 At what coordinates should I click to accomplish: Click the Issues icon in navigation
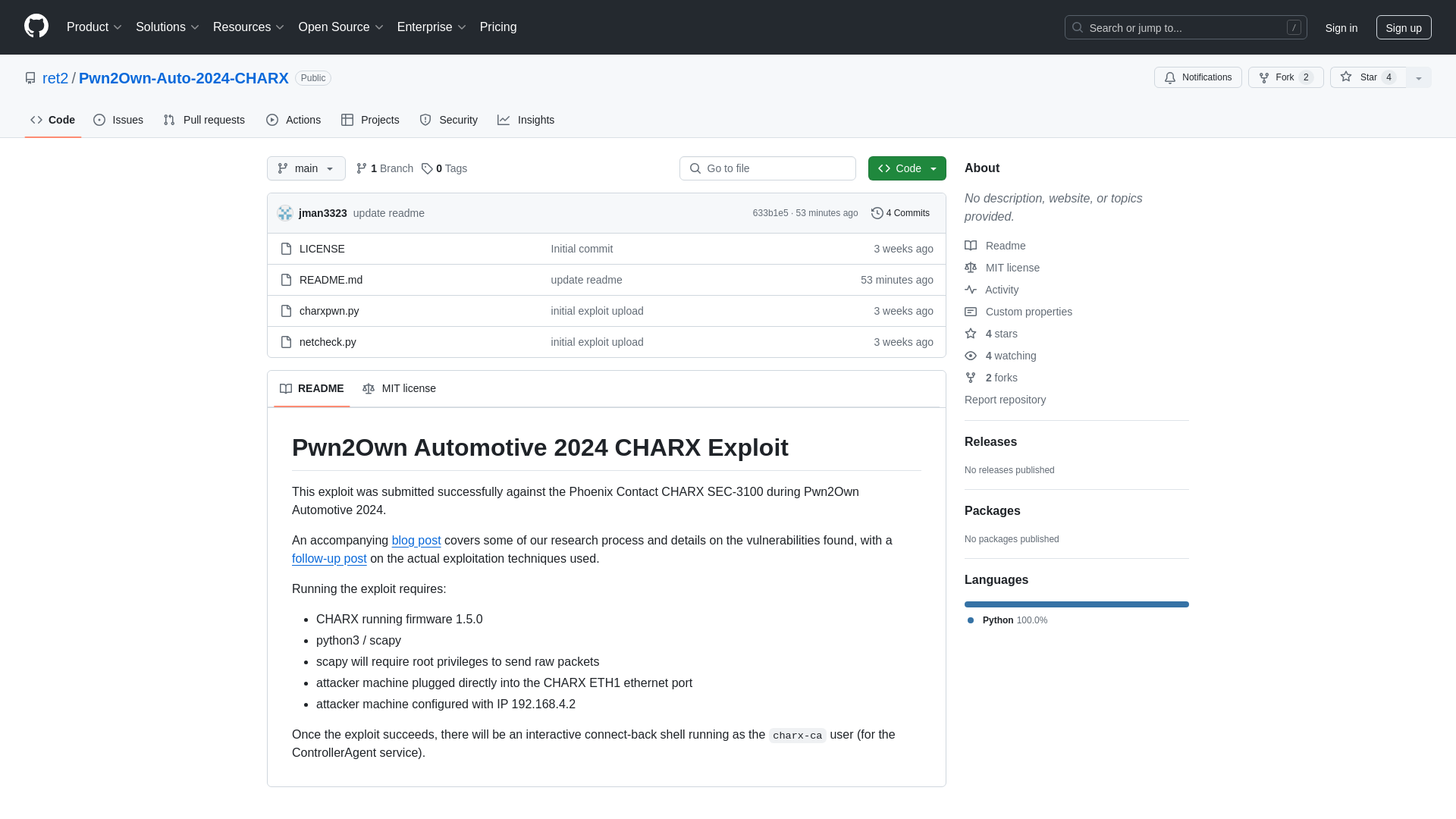click(100, 120)
